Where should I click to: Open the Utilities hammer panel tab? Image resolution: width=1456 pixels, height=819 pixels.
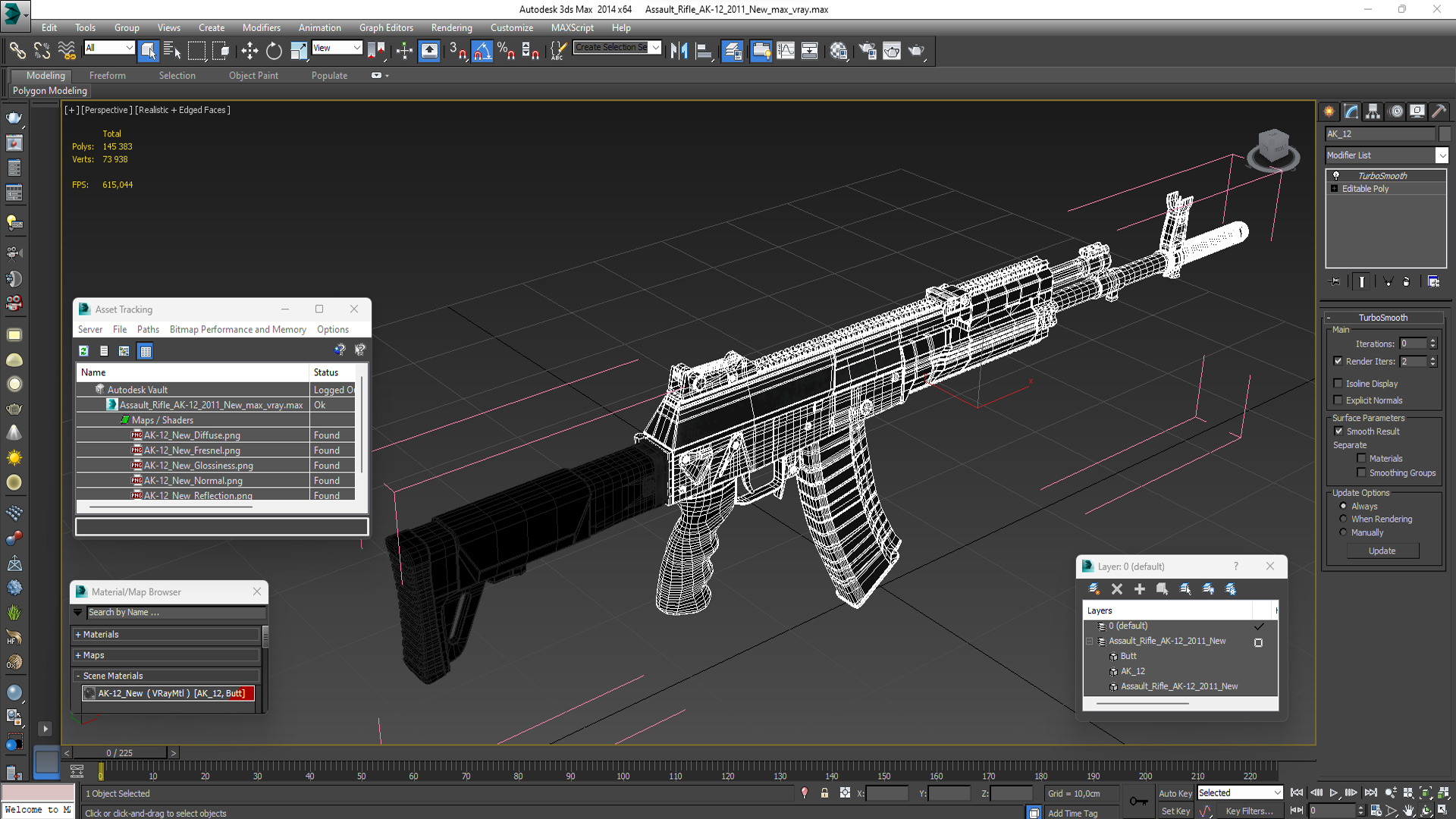1439,111
